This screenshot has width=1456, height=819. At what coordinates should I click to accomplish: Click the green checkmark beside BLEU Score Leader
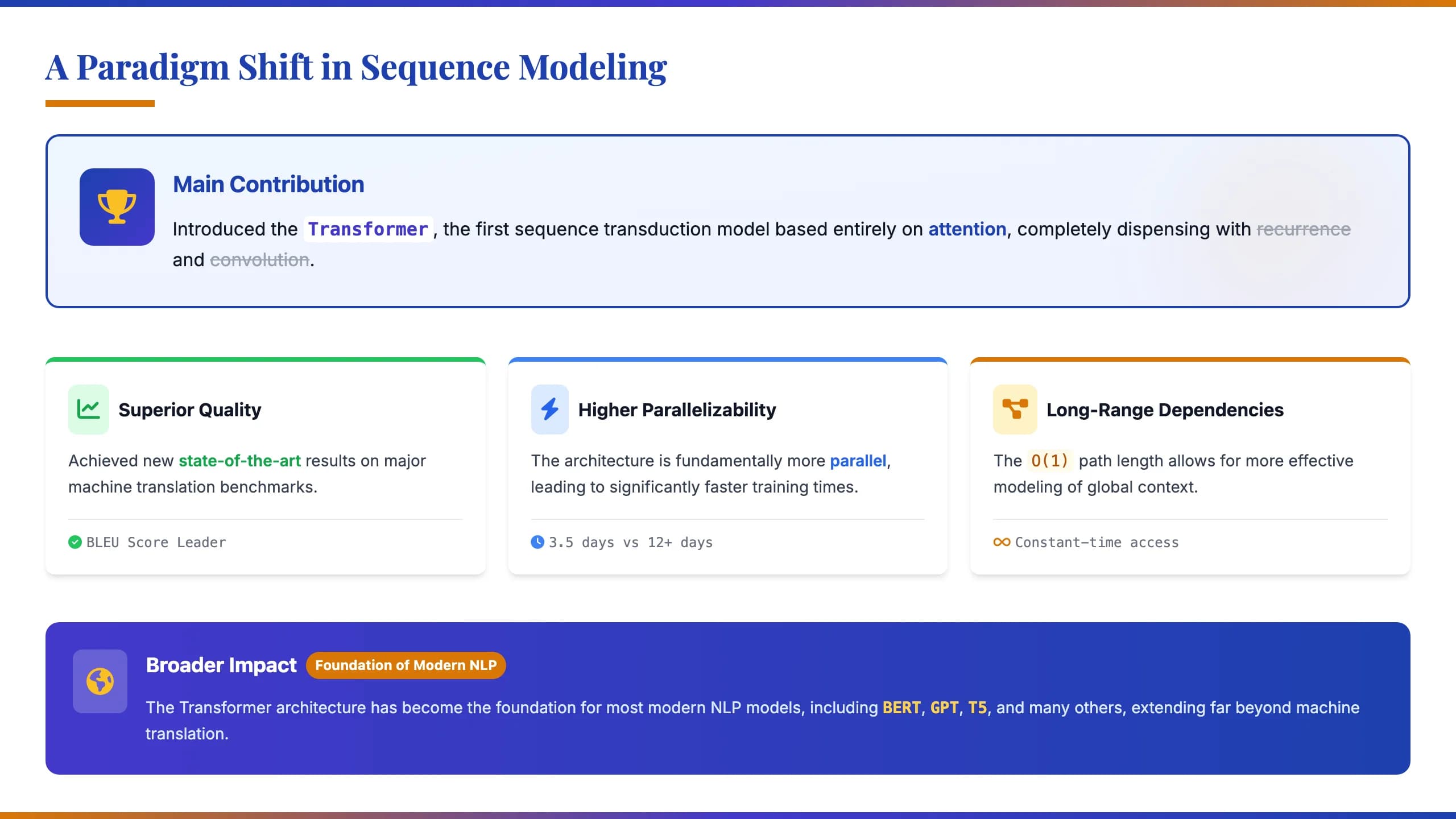click(x=75, y=542)
